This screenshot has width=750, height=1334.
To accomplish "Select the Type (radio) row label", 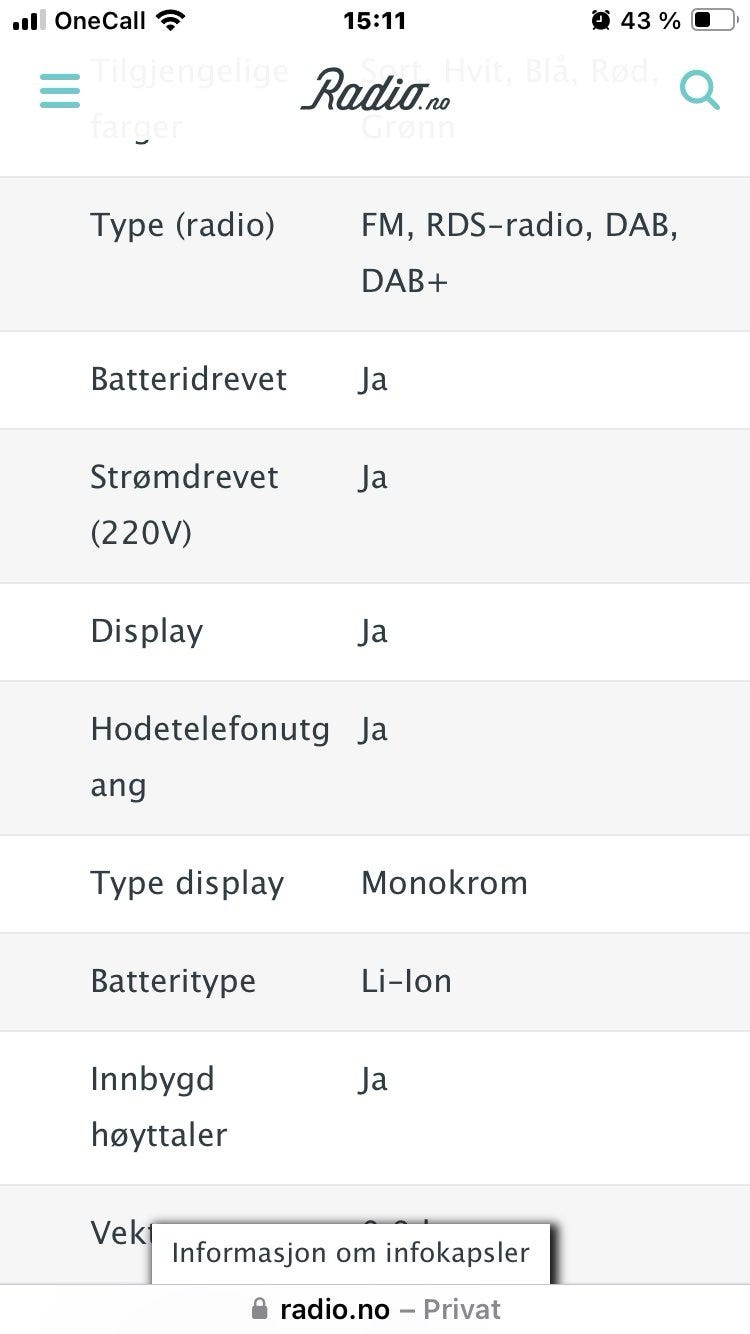I will 183,225.
